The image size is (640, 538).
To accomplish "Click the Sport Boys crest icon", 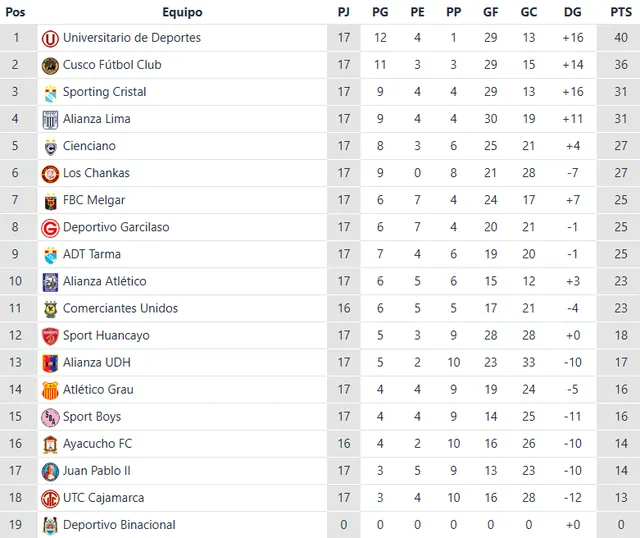I will pos(50,416).
